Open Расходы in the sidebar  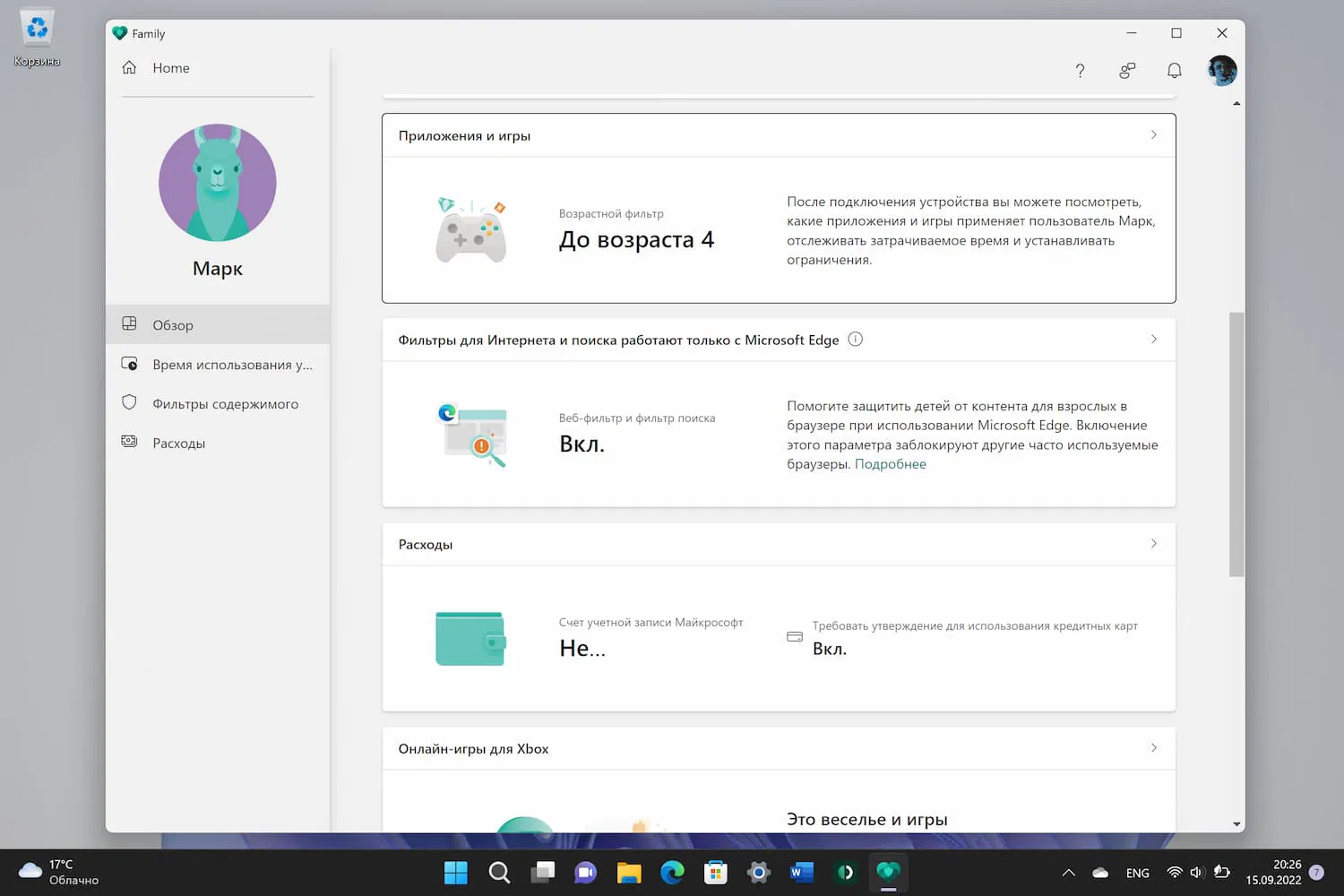click(218, 443)
